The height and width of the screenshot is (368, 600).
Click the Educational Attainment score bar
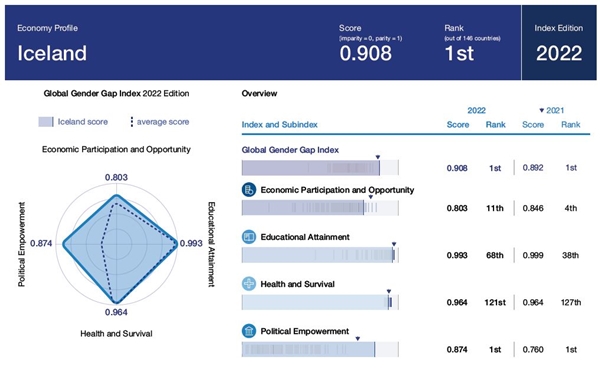click(320, 255)
